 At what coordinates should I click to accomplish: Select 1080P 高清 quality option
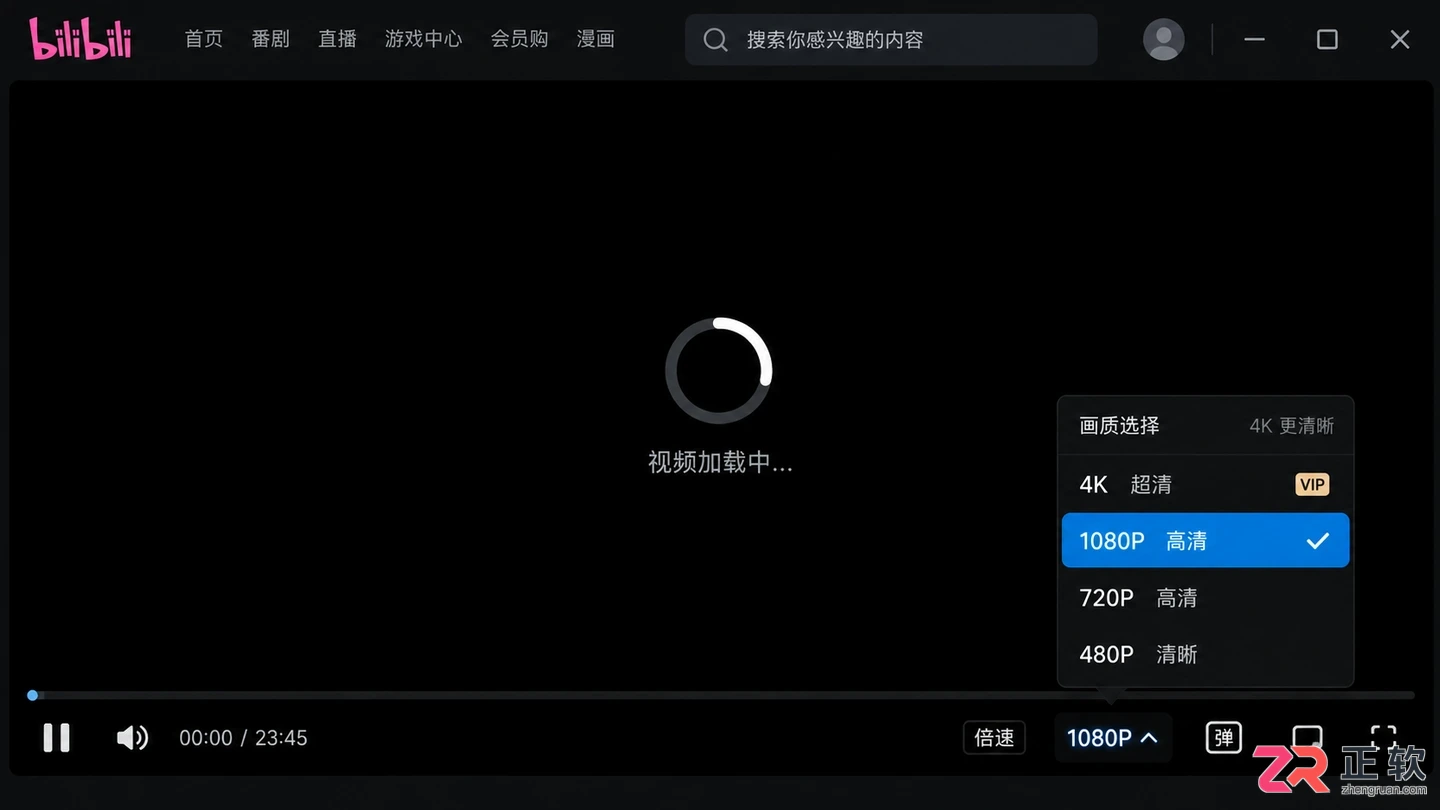(1205, 540)
